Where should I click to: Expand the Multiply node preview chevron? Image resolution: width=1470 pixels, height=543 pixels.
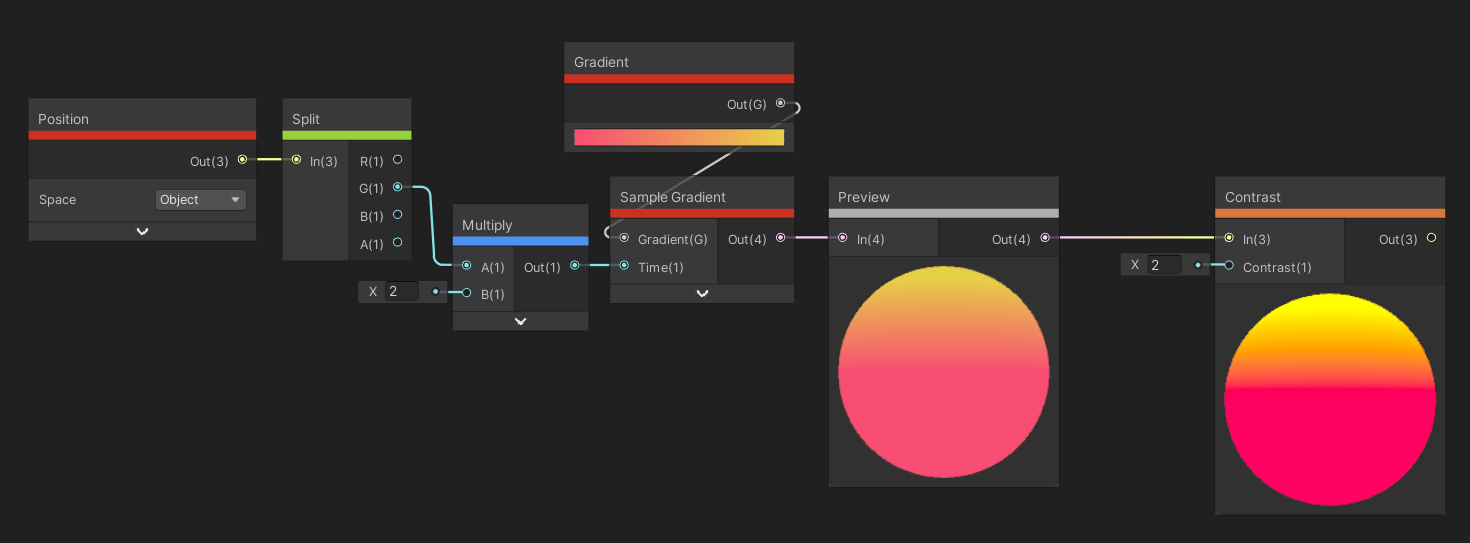point(520,321)
